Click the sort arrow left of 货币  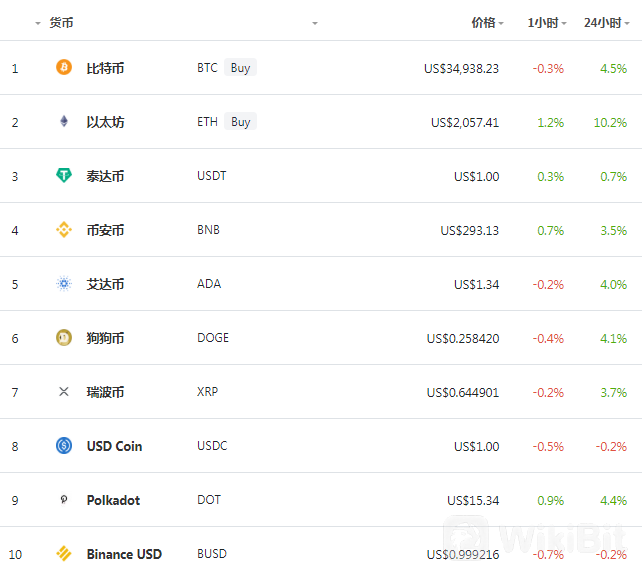[x=38, y=23]
